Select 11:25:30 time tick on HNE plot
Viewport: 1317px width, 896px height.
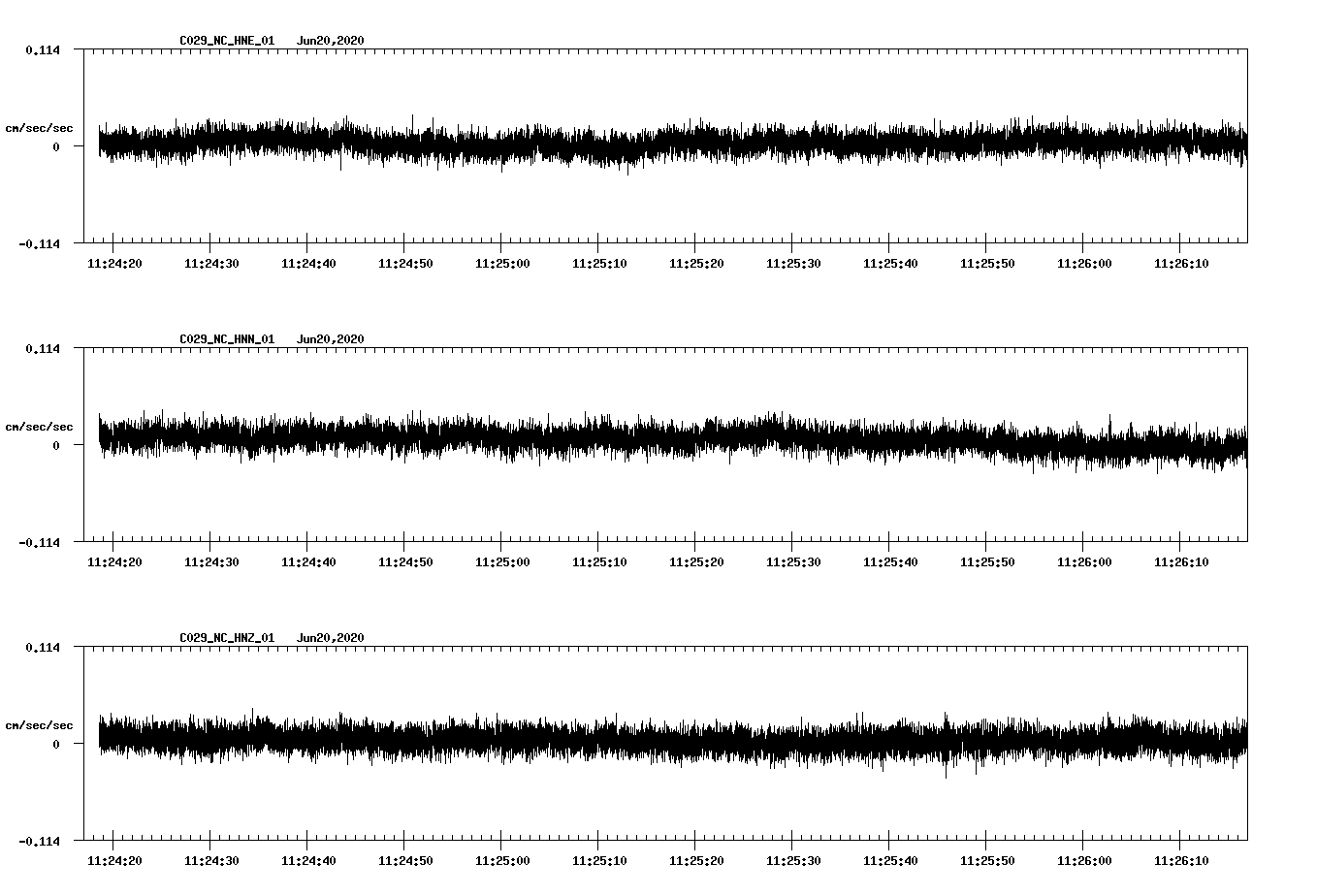[793, 264]
